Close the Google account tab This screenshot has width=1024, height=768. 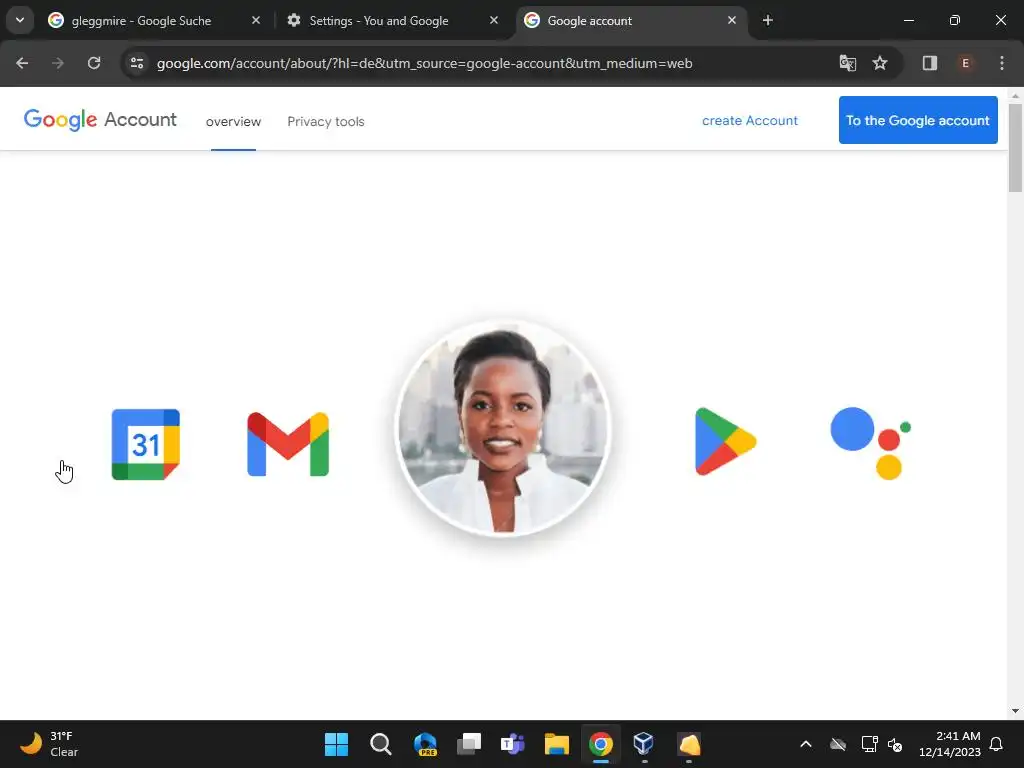[x=732, y=20]
